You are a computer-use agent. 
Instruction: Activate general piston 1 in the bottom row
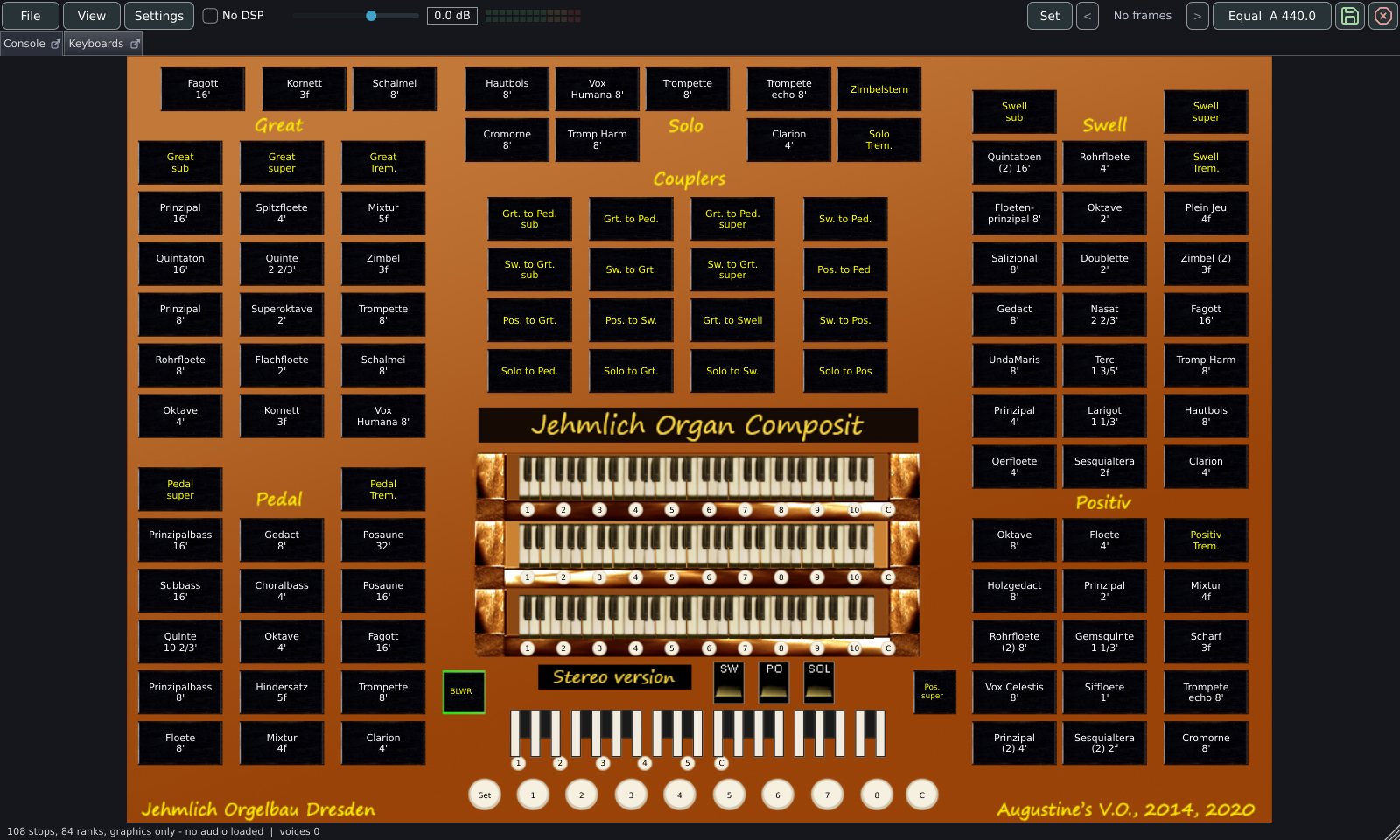tap(533, 794)
